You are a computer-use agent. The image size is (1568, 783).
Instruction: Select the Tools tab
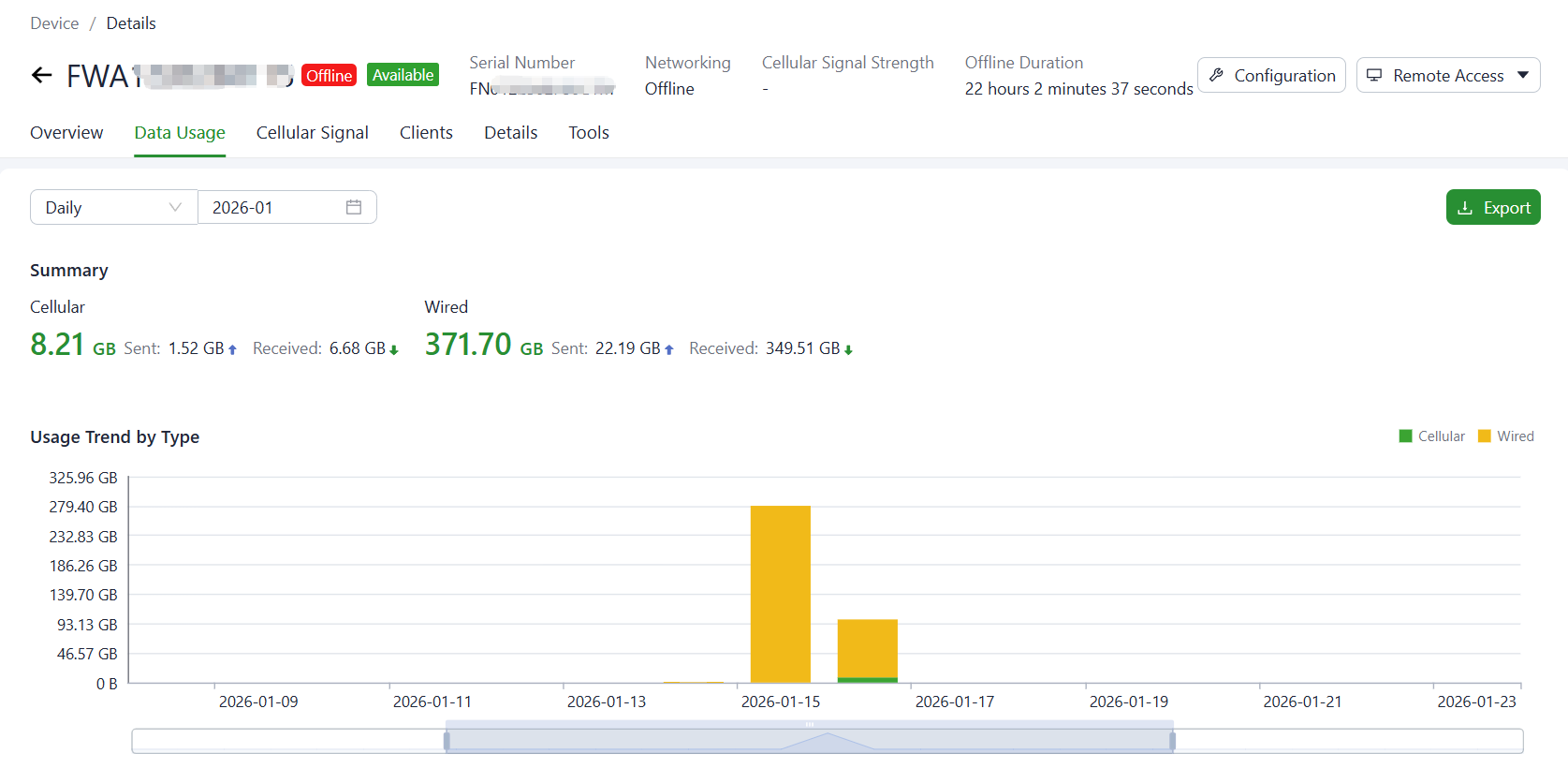(x=588, y=133)
